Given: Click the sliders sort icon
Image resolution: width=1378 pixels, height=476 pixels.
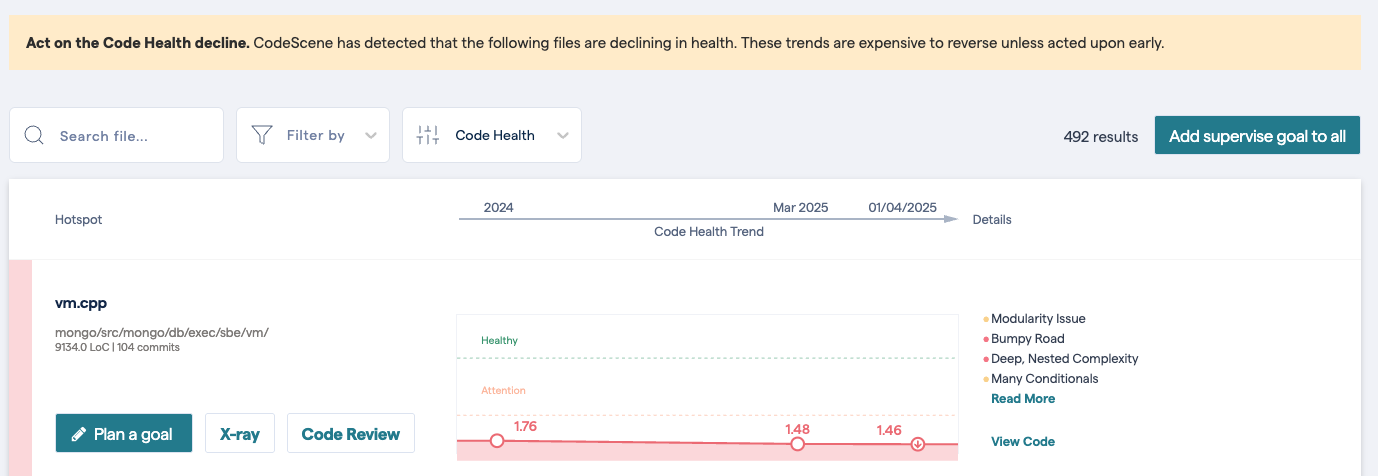Looking at the screenshot, I should (428, 135).
